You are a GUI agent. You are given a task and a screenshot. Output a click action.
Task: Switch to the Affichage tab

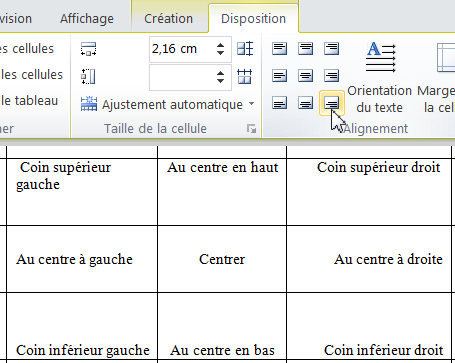(87, 19)
